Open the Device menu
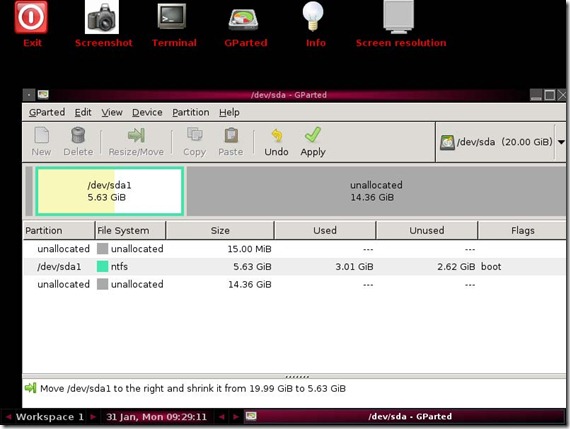This screenshot has width=570, height=429. pyautogui.click(x=147, y=112)
